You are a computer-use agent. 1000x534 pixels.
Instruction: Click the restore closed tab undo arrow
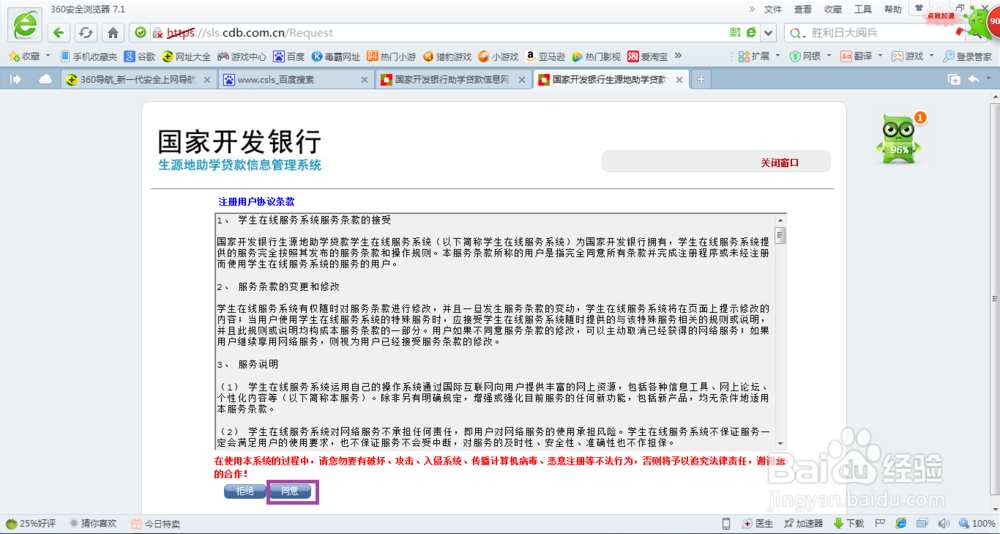tap(974, 79)
